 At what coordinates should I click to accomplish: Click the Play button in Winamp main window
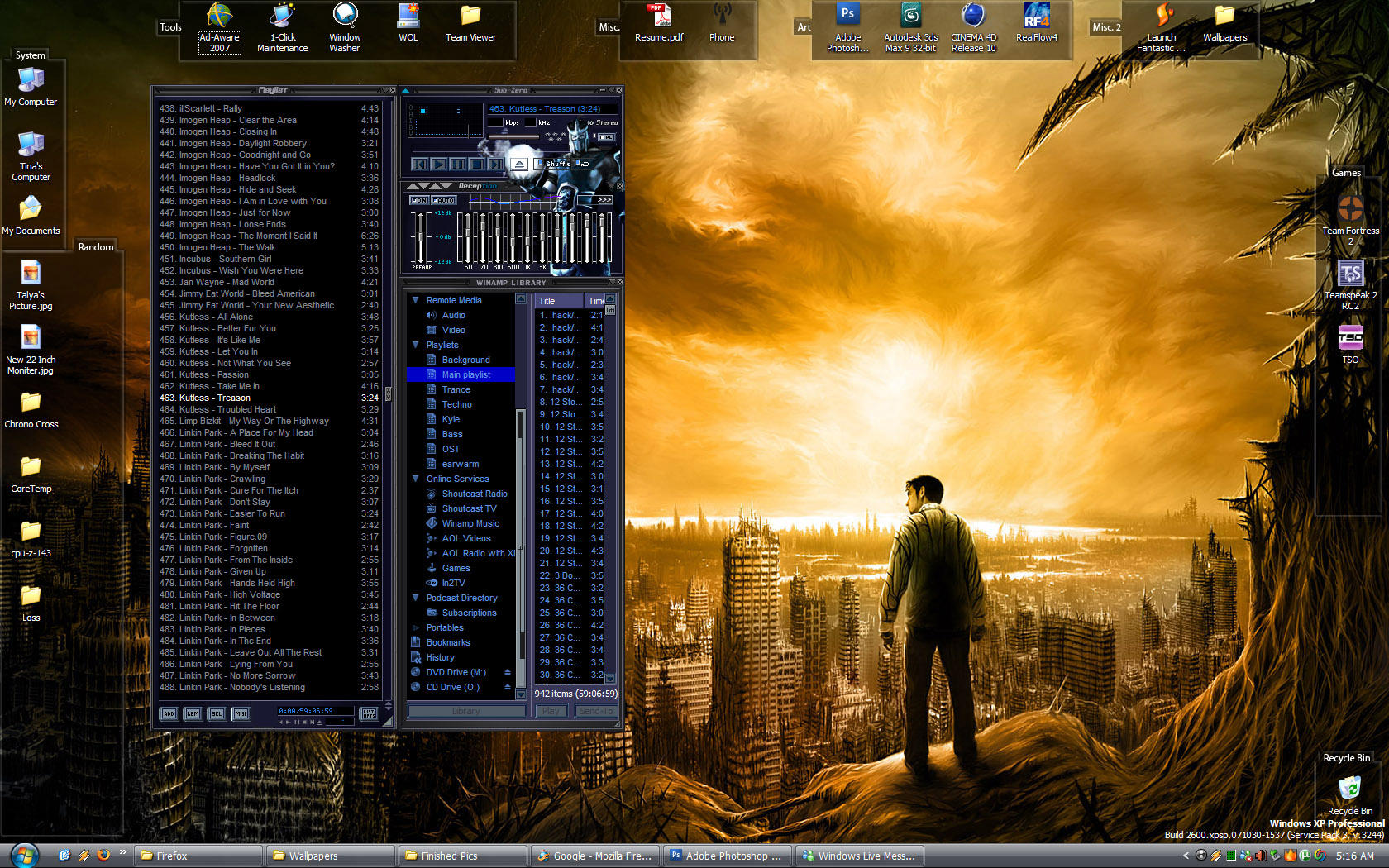click(439, 164)
